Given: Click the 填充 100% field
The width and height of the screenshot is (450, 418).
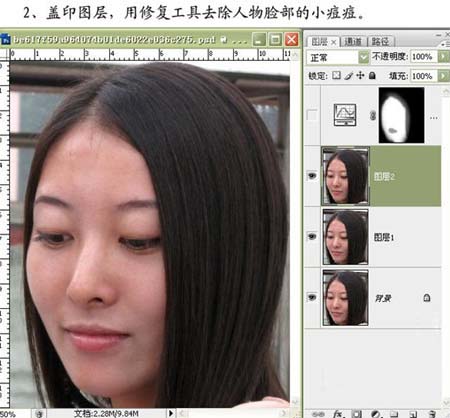Looking at the screenshot, I should [x=424, y=76].
